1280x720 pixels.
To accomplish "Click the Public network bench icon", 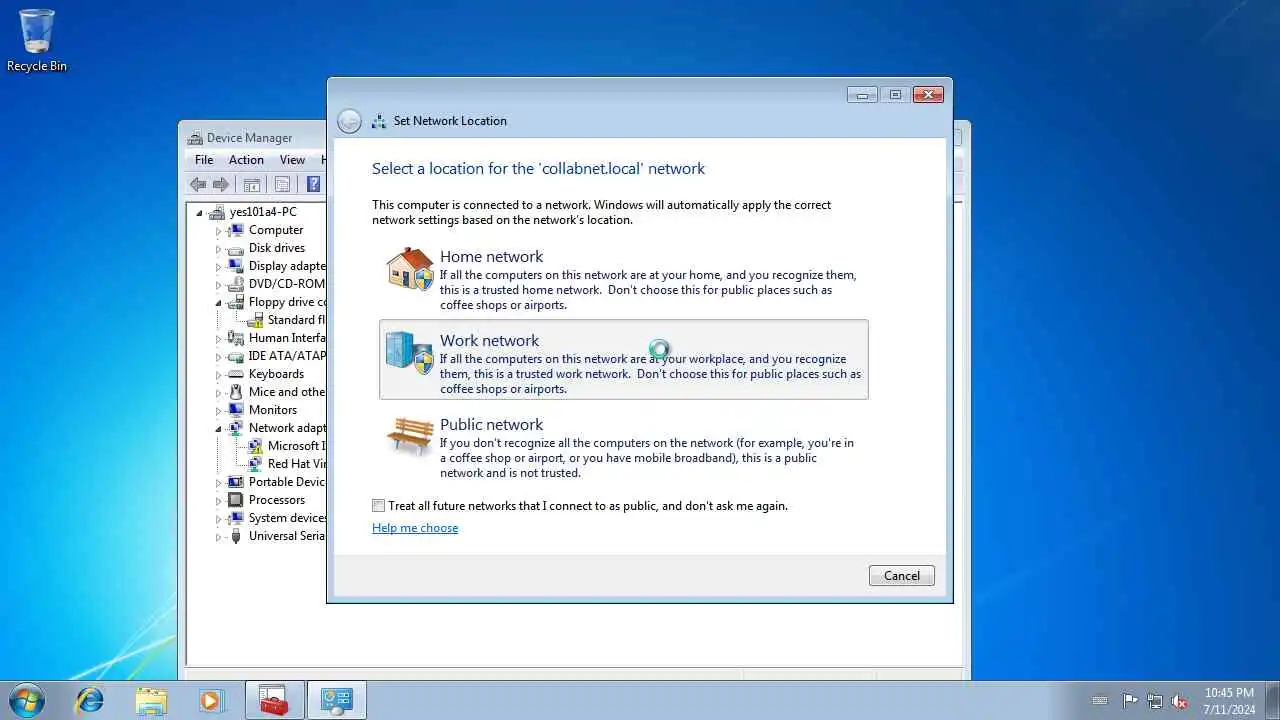I will point(410,437).
